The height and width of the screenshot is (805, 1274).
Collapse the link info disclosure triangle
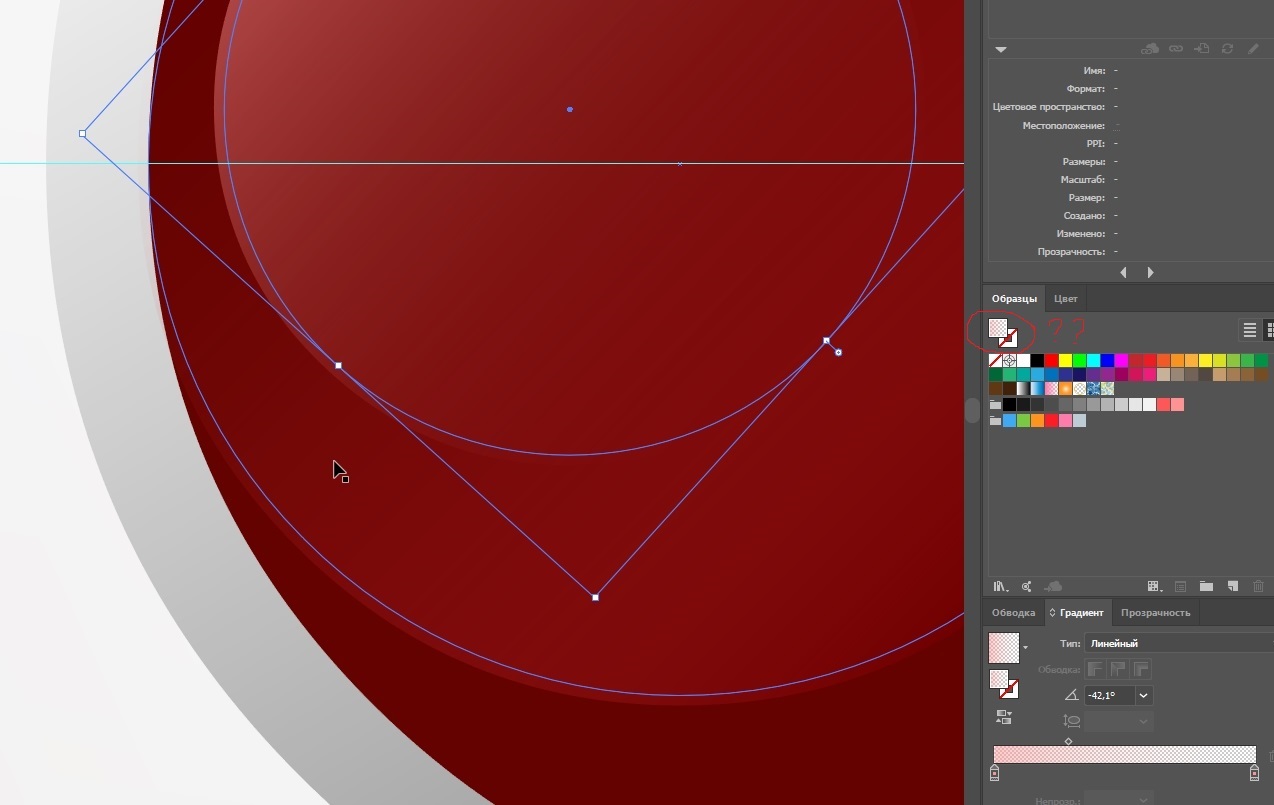(x=1001, y=49)
